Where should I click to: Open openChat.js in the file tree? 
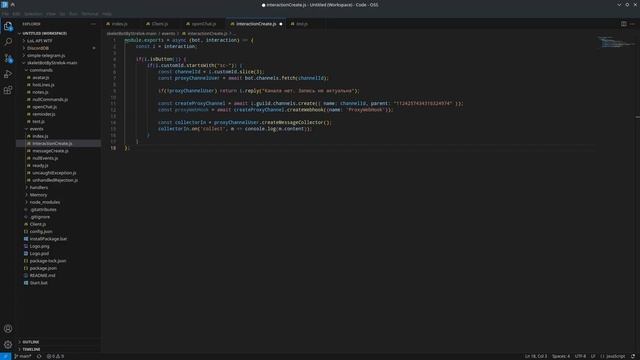44,107
